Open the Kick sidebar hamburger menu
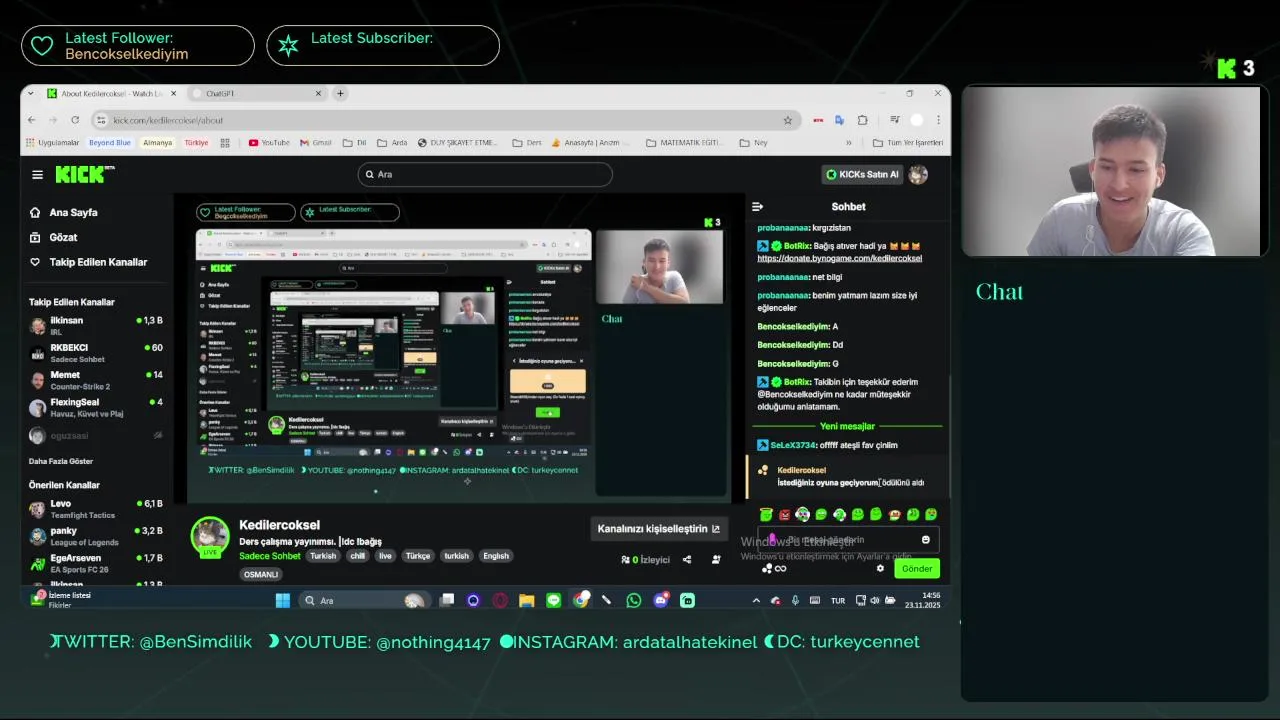Viewport: 1280px width, 720px height. pyautogui.click(x=37, y=175)
